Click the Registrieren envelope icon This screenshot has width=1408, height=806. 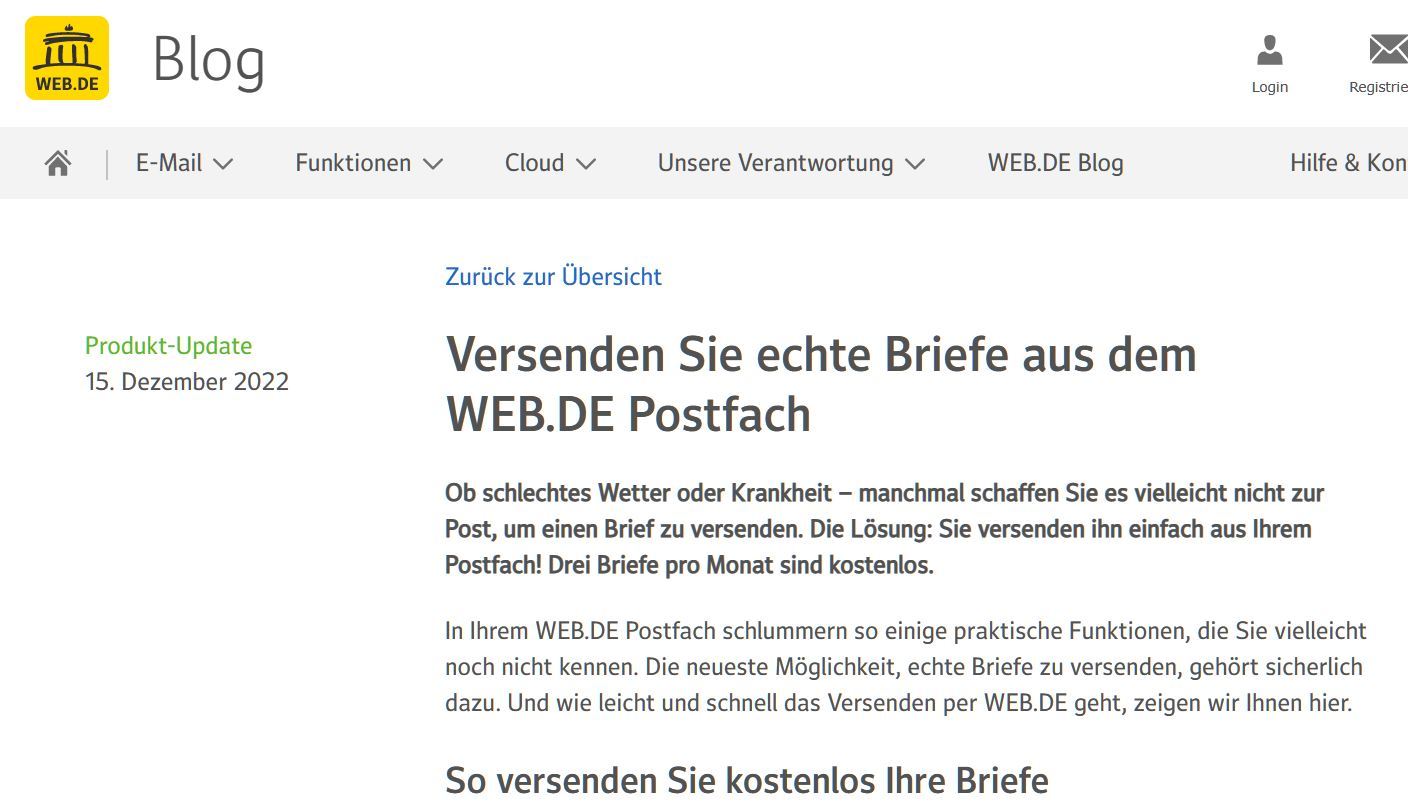coord(1388,49)
